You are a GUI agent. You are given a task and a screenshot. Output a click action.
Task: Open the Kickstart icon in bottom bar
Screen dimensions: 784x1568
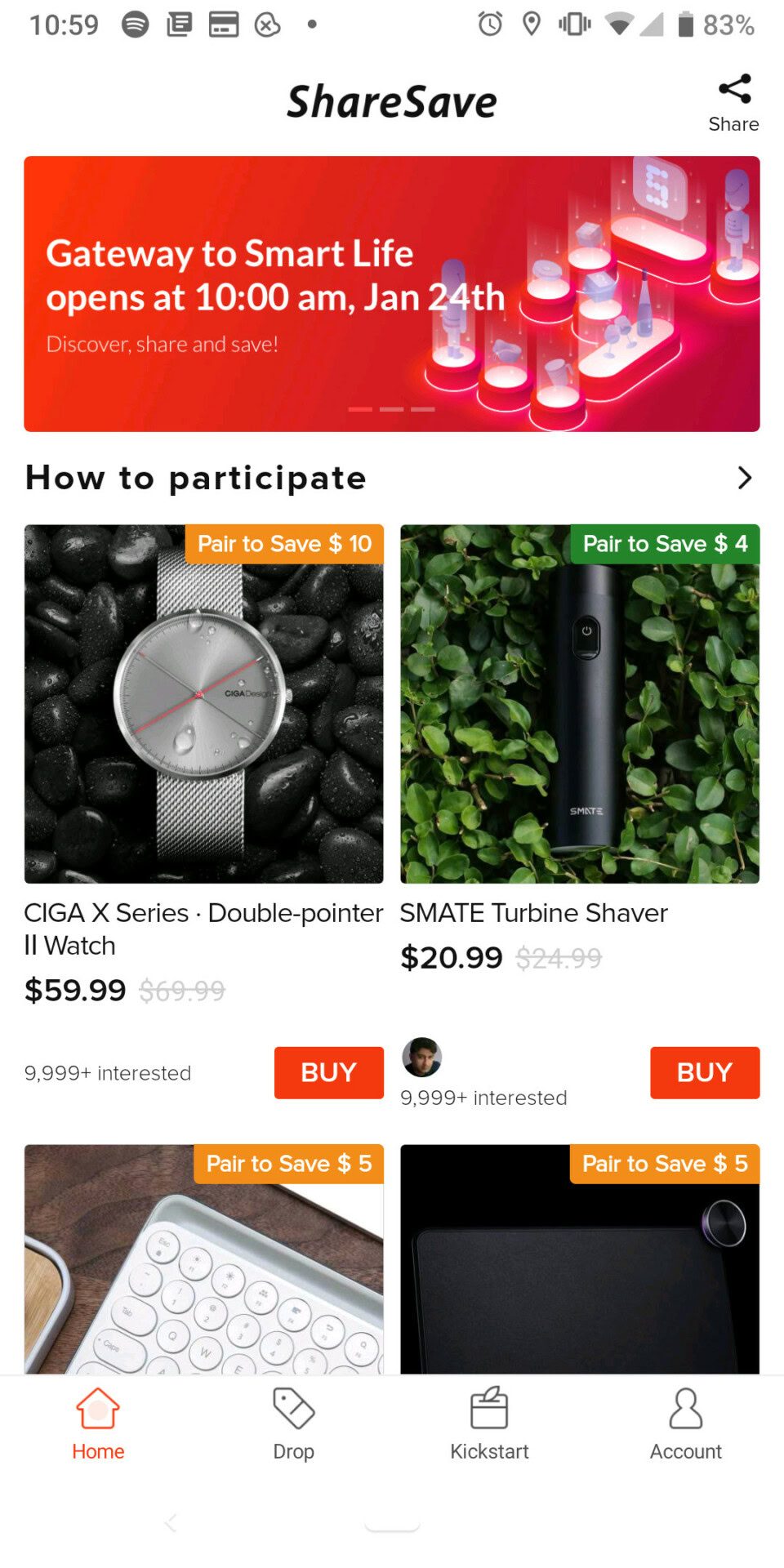pyautogui.click(x=489, y=1409)
